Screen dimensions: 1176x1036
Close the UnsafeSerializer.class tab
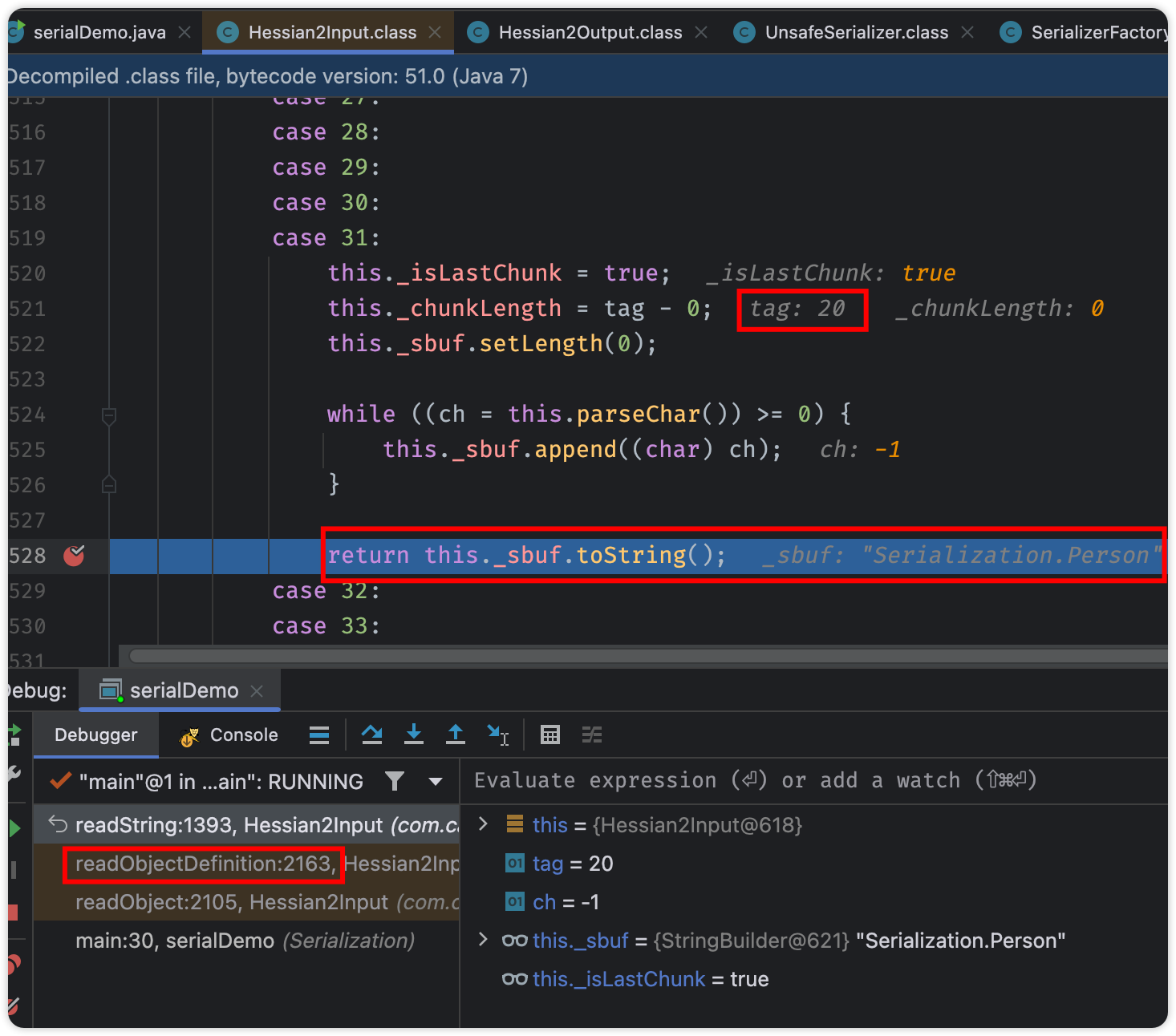967,32
